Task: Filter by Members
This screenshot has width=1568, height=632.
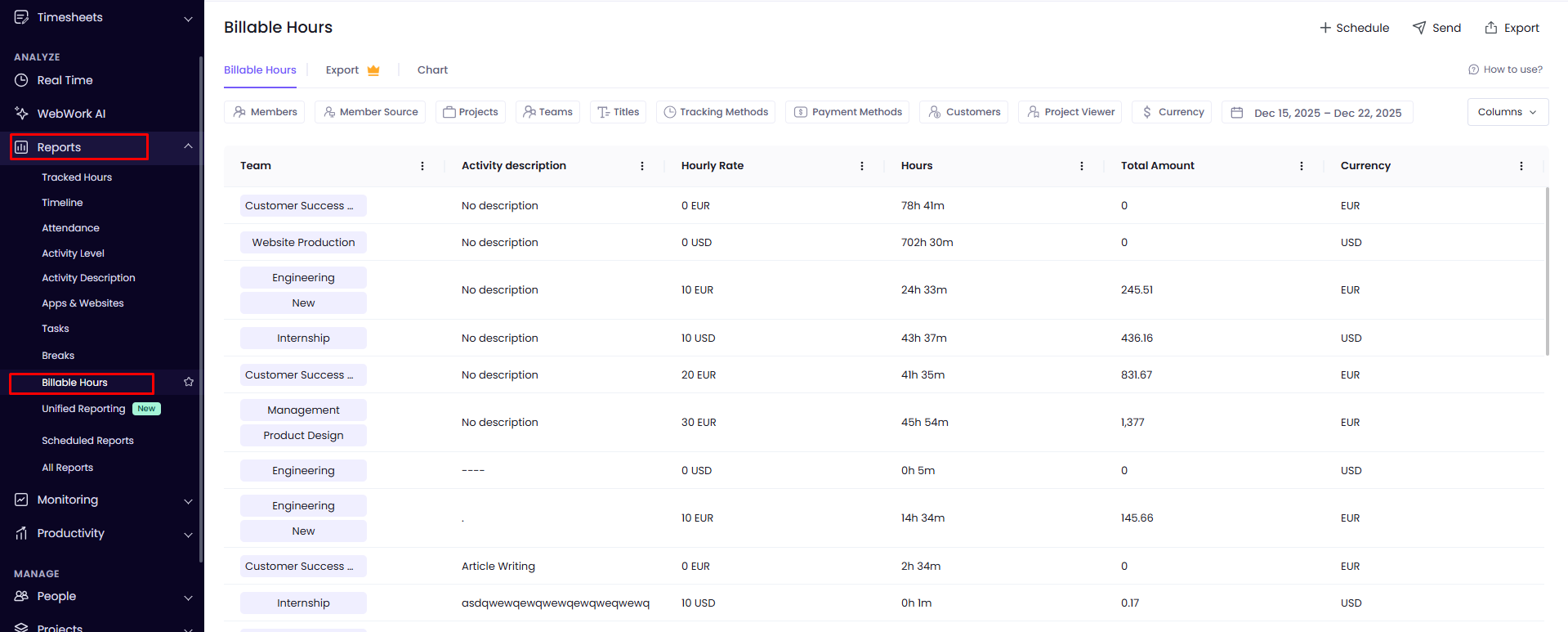Action: [x=265, y=112]
